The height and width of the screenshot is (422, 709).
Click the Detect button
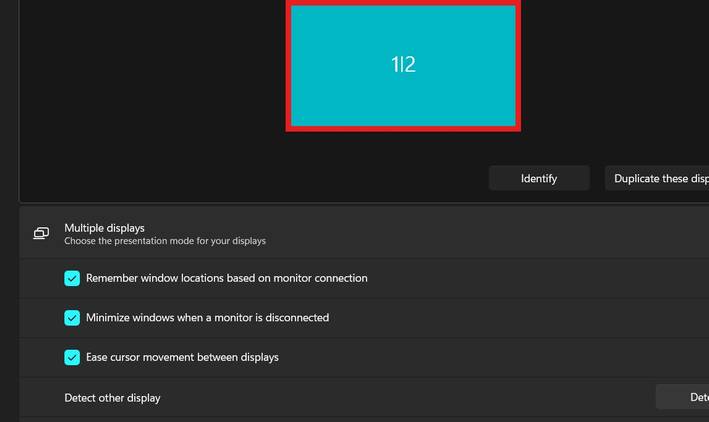[x=683, y=397]
